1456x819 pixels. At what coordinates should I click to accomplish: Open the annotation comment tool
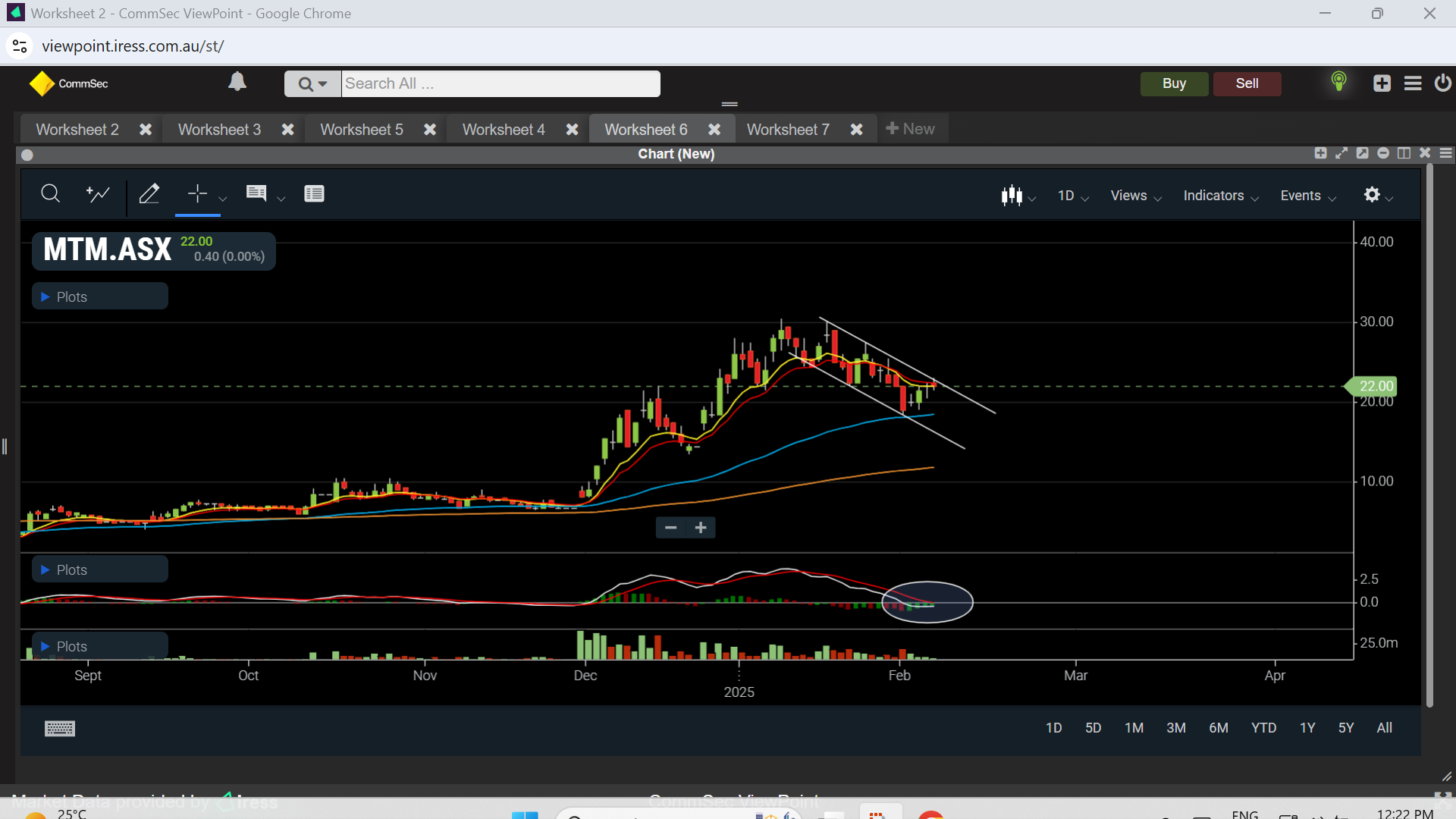coord(256,193)
